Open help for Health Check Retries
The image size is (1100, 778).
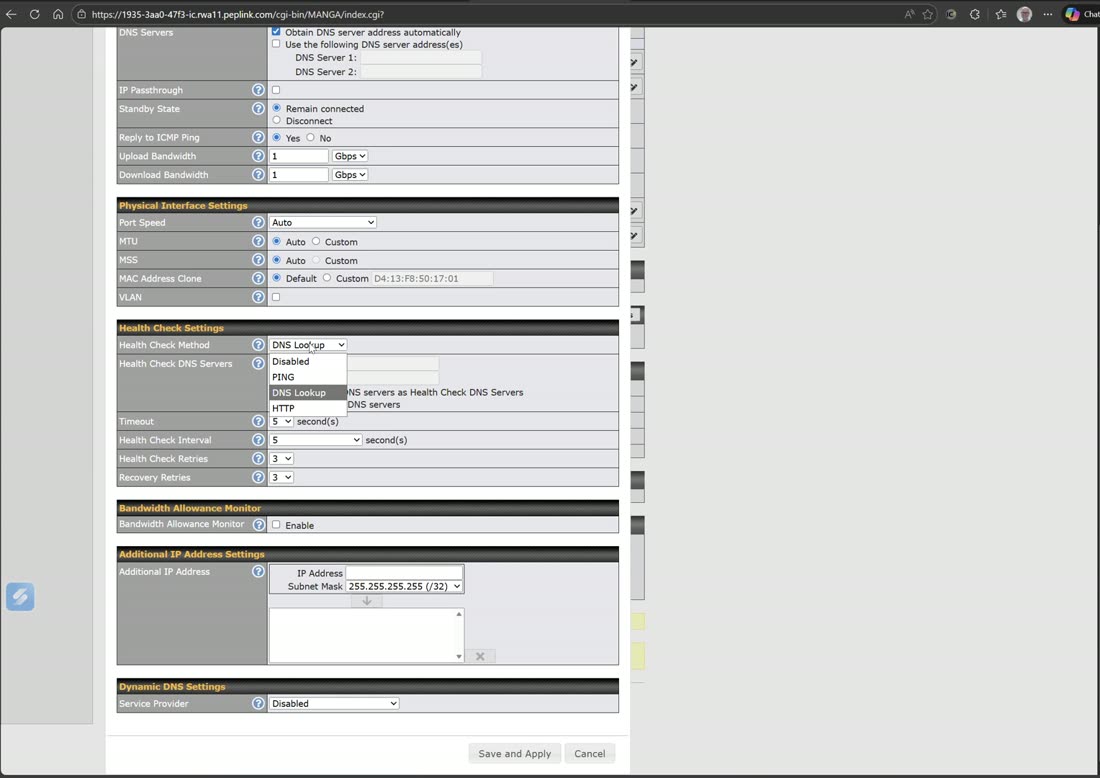[x=258, y=458]
